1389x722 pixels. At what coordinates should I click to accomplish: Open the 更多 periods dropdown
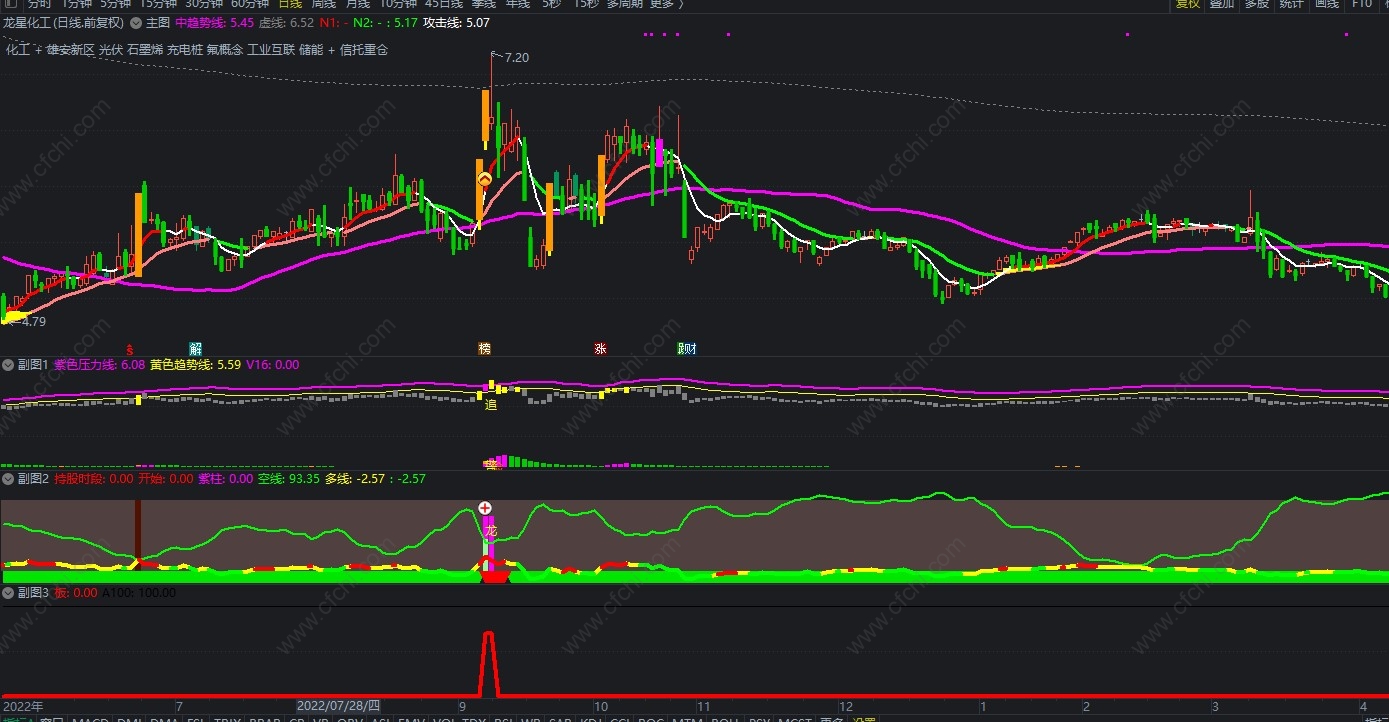click(666, 4)
